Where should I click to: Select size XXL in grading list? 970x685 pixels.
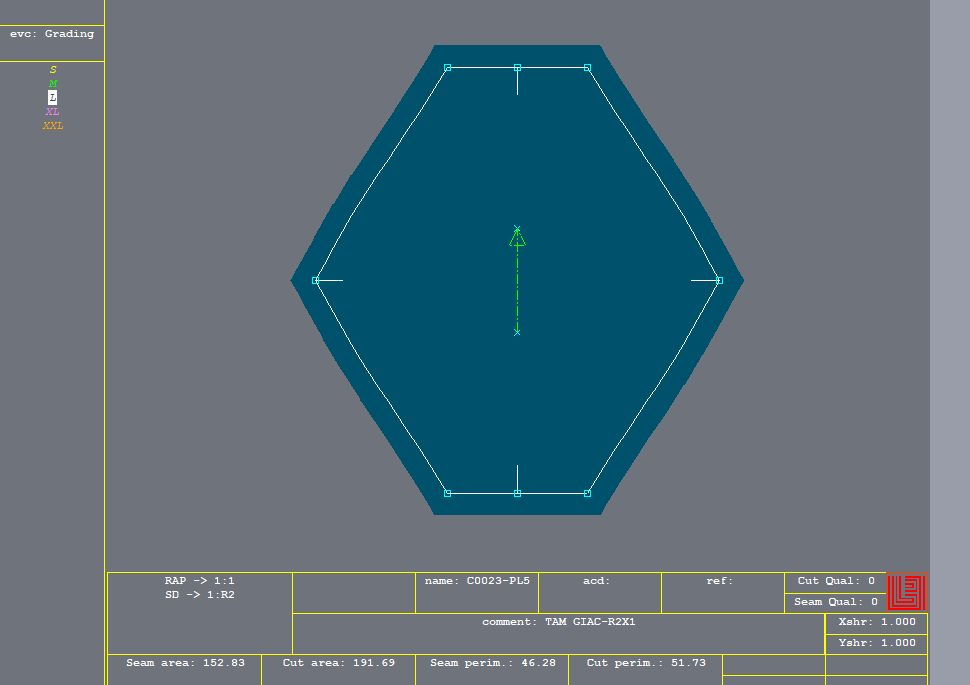click(x=53, y=126)
